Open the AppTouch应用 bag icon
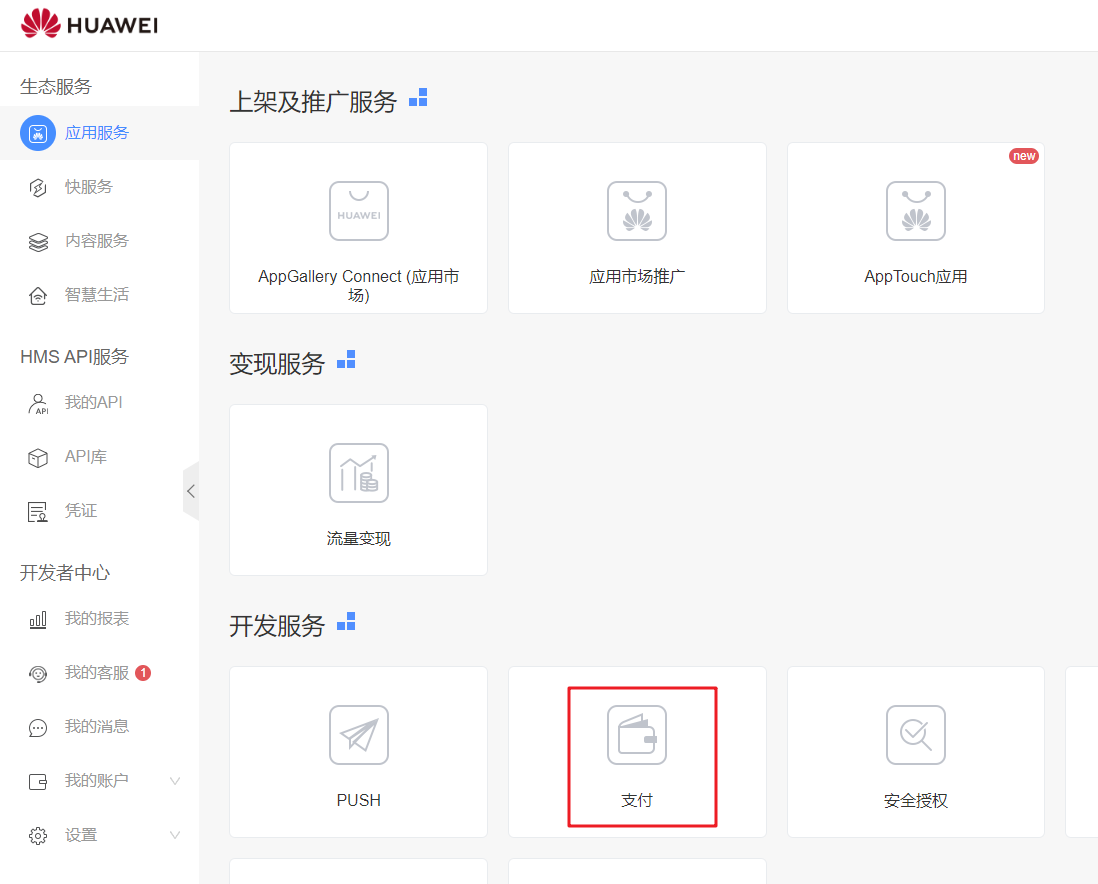The image size is (1098, 884). 916,211
